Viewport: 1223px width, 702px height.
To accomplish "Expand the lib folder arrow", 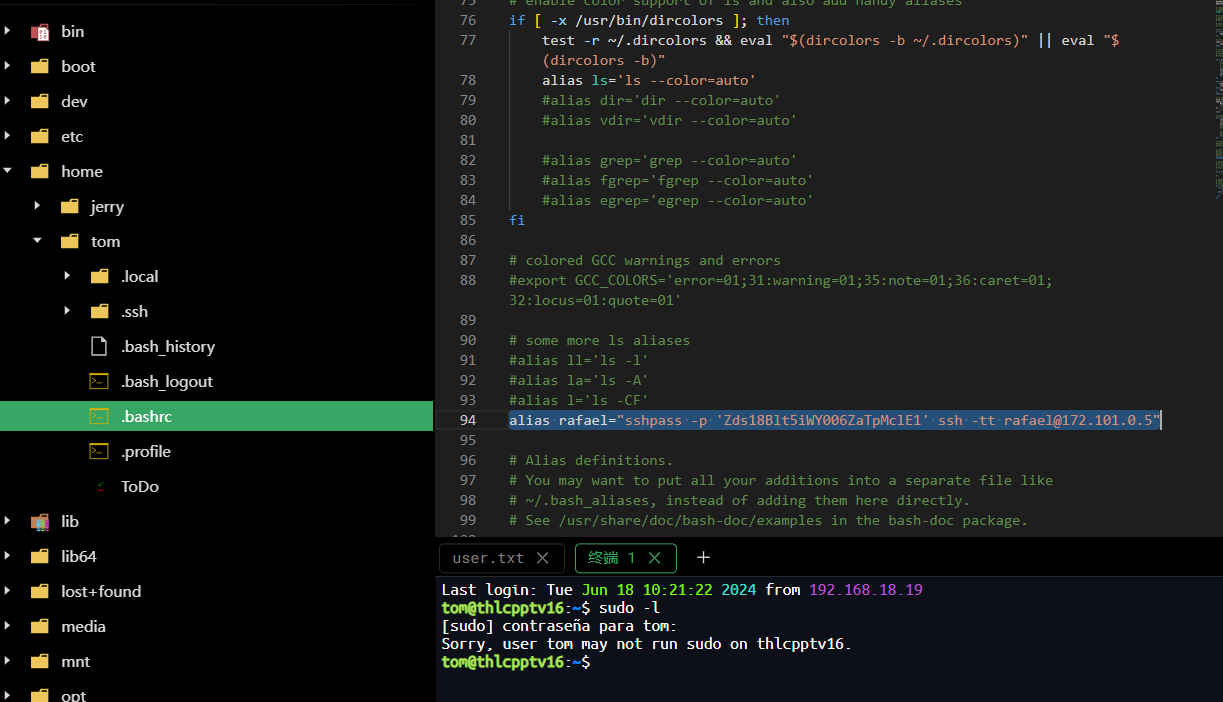I will tap(8, 522).
